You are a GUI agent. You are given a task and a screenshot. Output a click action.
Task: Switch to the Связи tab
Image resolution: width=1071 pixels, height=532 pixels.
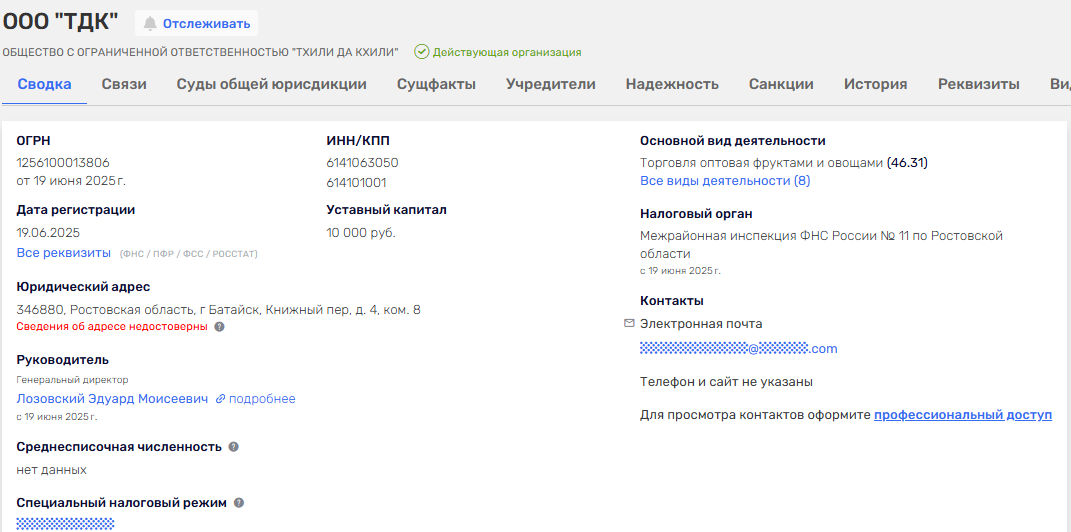[x=124, y=84]
